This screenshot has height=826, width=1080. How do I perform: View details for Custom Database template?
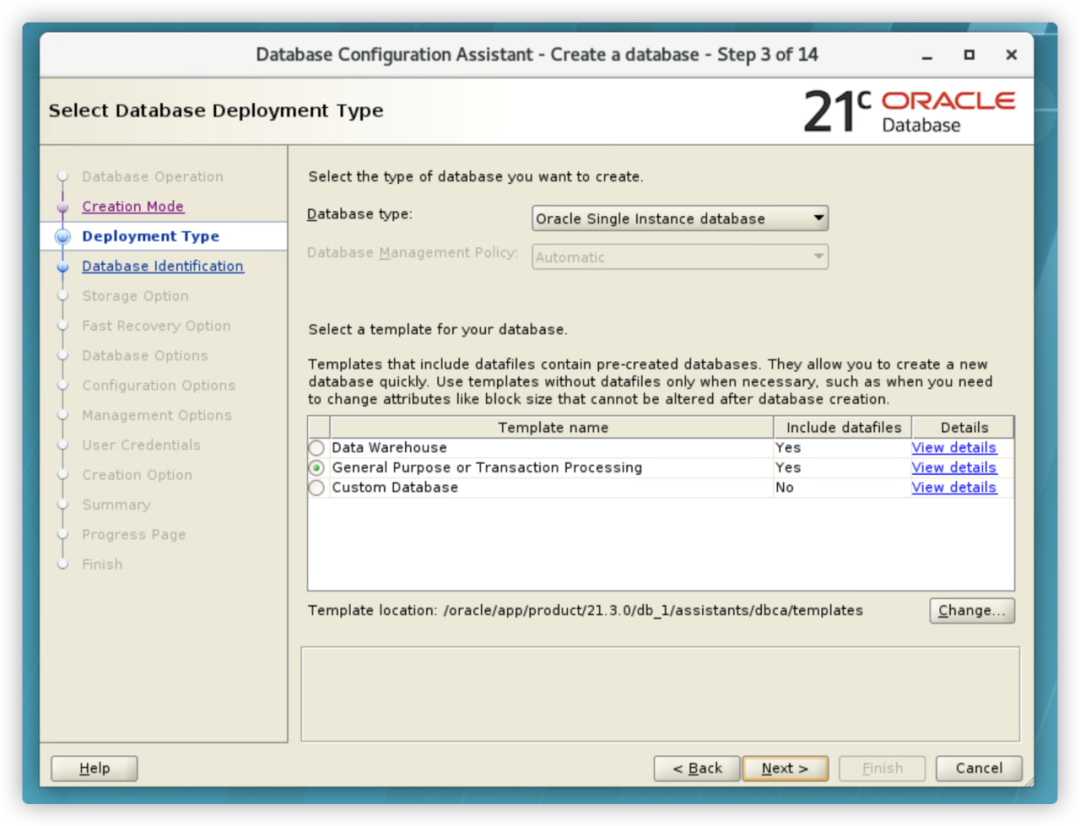[x=954, y=488]
